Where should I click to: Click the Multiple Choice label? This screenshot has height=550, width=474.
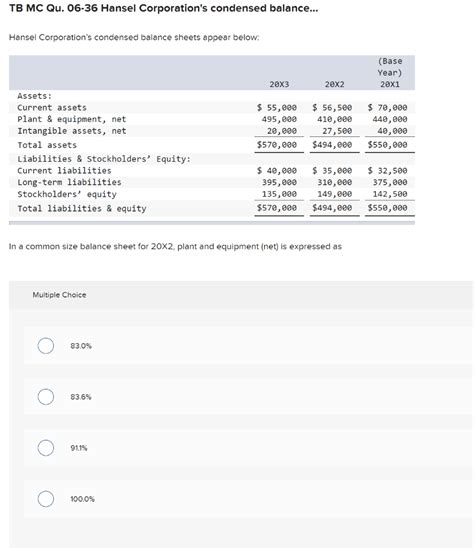59,295
